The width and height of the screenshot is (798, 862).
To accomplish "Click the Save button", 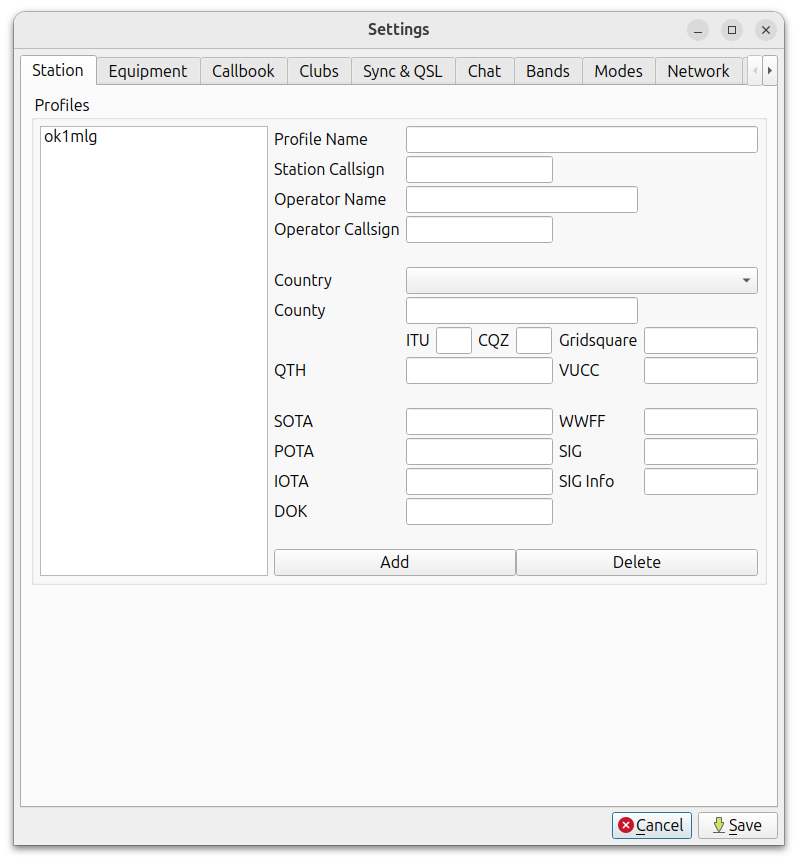I will 737,825.
